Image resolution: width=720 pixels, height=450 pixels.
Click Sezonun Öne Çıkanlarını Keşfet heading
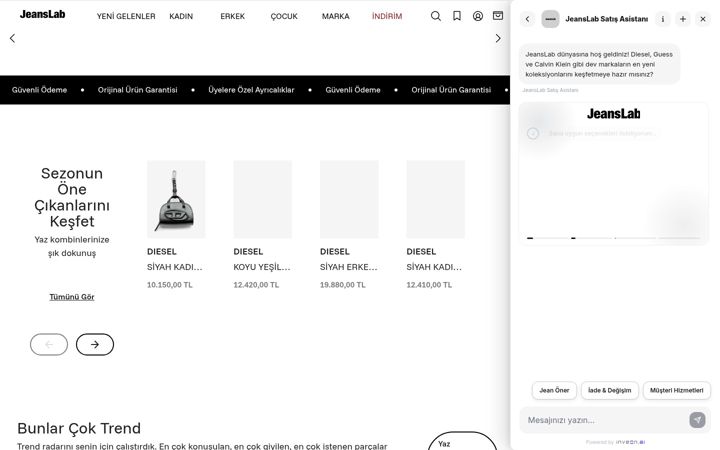point(72,197)
